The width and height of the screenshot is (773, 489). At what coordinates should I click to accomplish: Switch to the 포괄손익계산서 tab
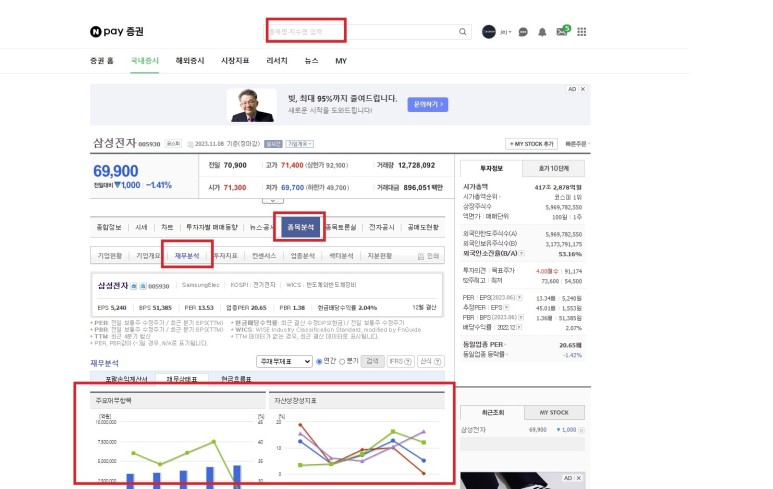click(x=126, y=379)
